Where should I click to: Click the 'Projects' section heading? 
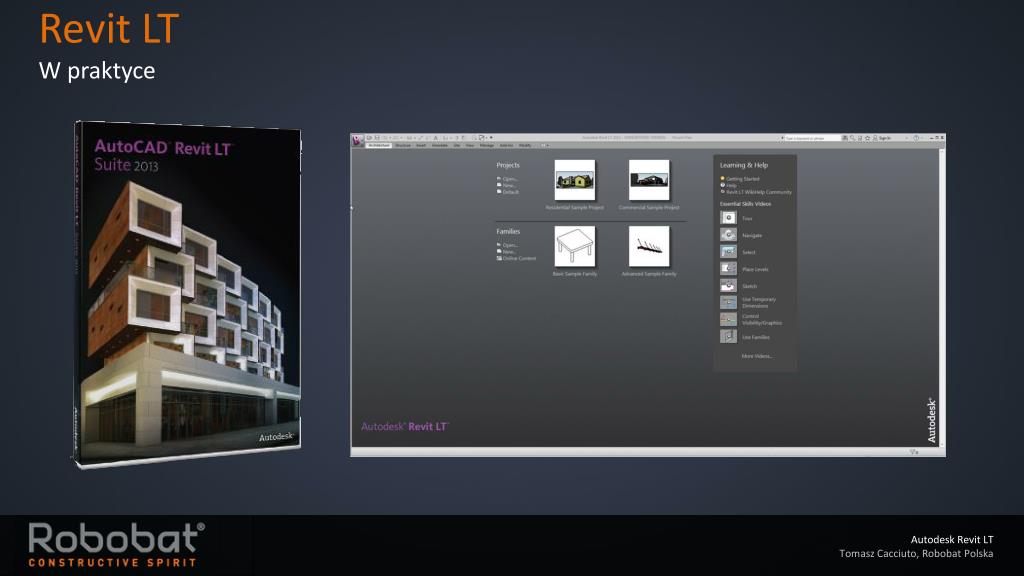click(x=508, y=165)
